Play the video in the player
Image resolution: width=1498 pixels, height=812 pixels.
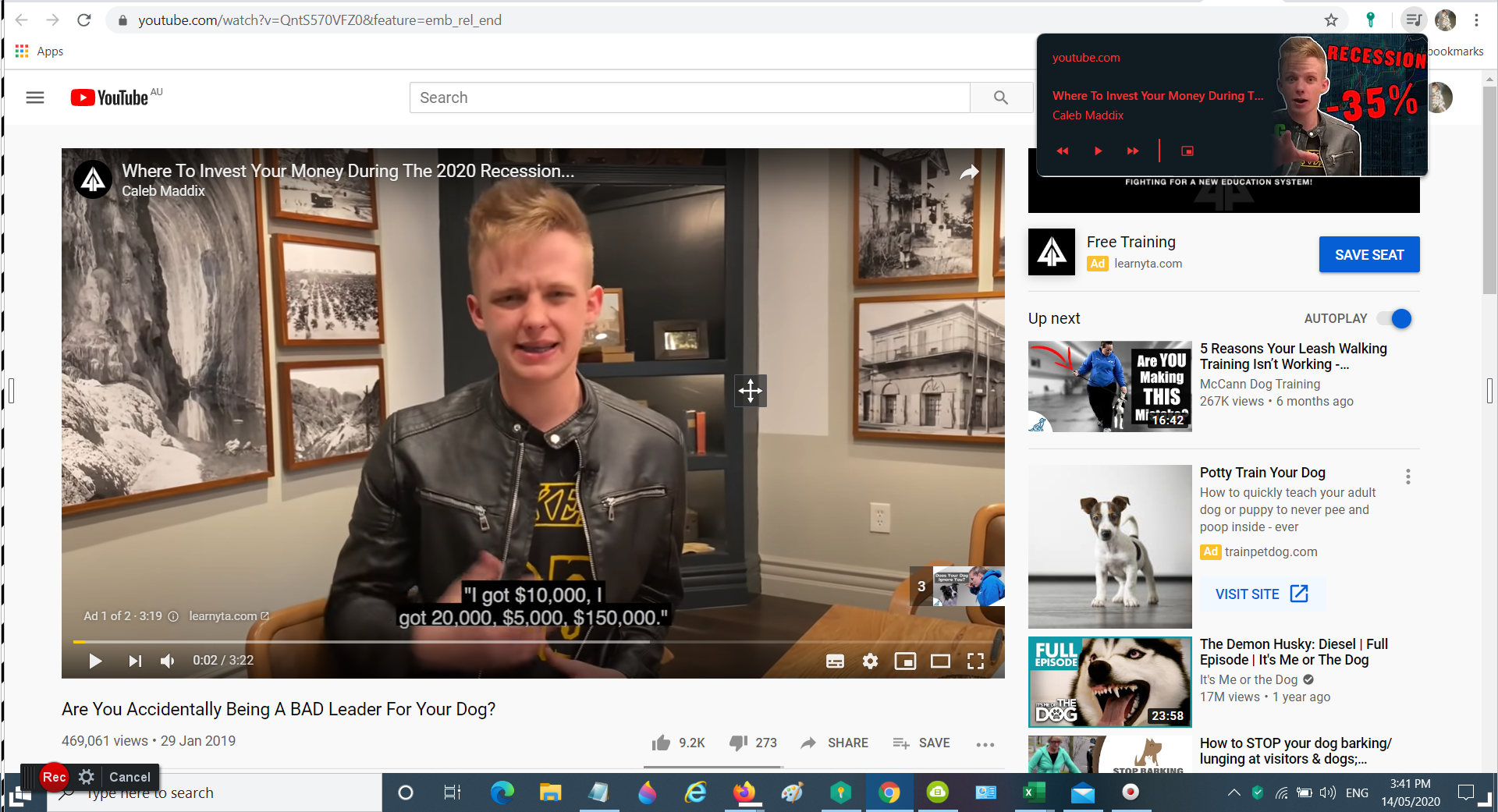click(95, 661)
